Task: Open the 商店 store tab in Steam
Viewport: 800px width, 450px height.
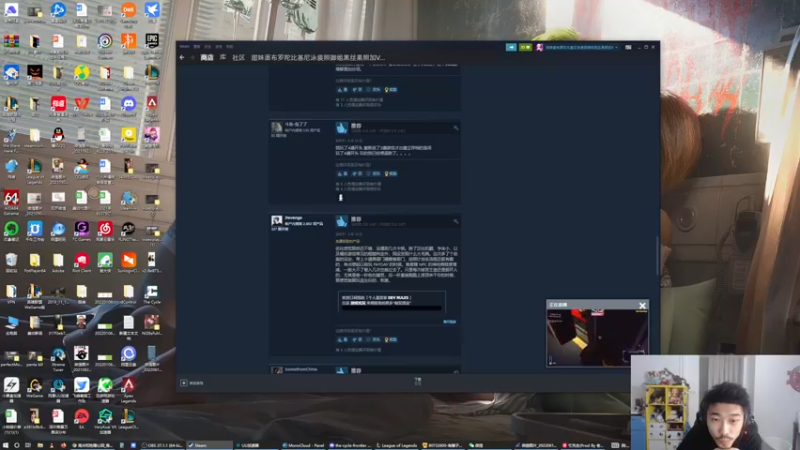Action: pos(207,58)
